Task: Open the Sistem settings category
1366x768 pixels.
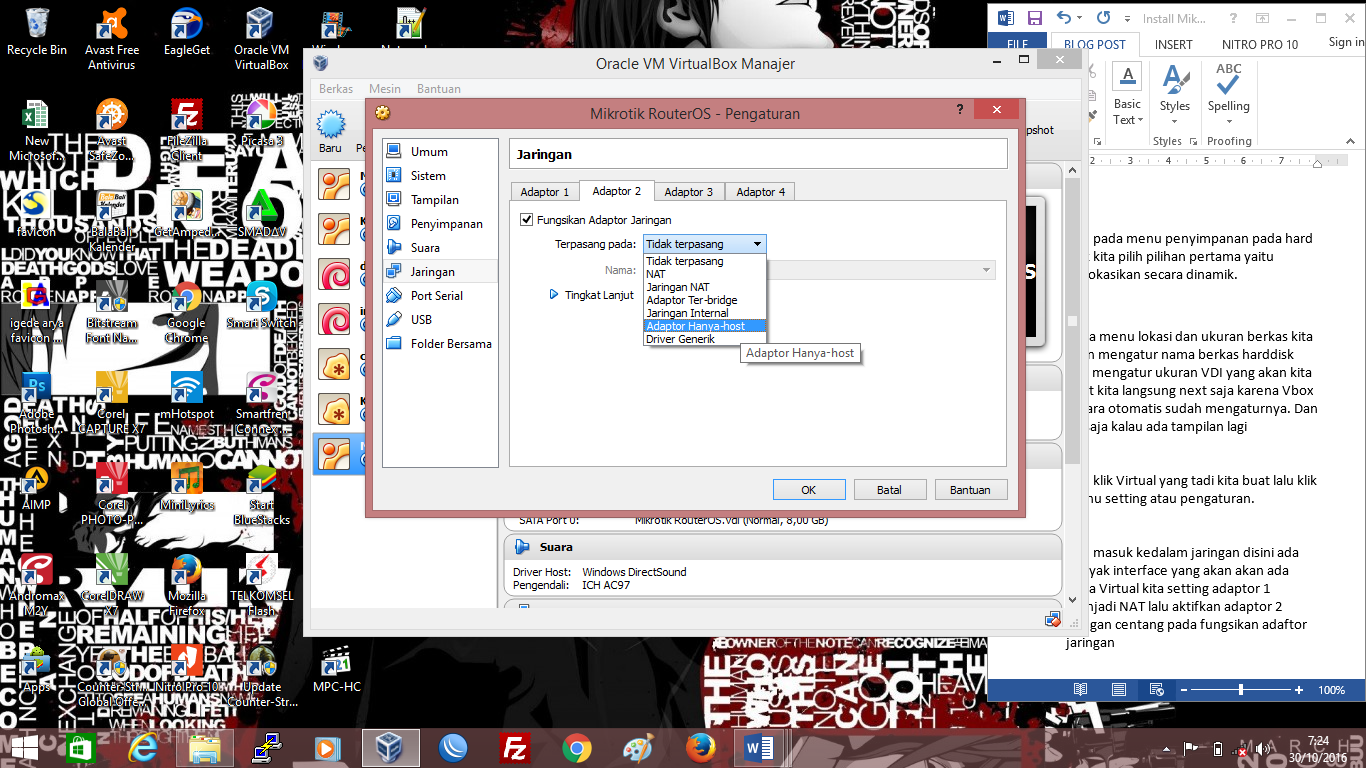Action: (x=440, y=176)
